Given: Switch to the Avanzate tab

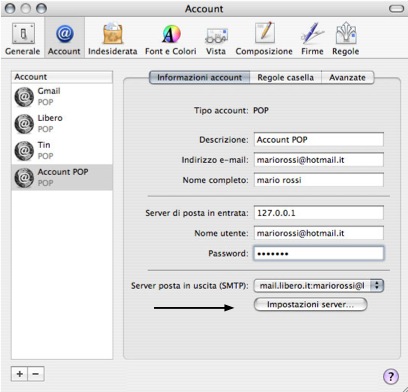Looking at the screenshot, I should [x=348, y=77].
